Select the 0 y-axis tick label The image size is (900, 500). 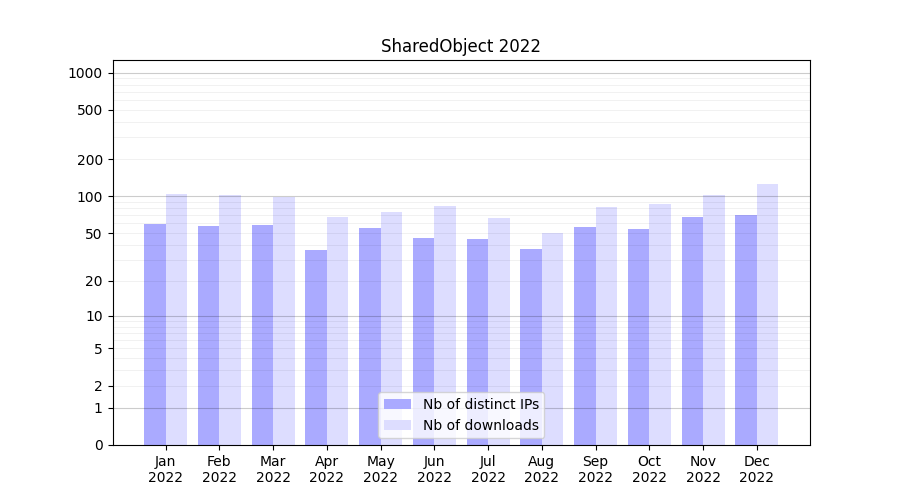pos(98,445)
